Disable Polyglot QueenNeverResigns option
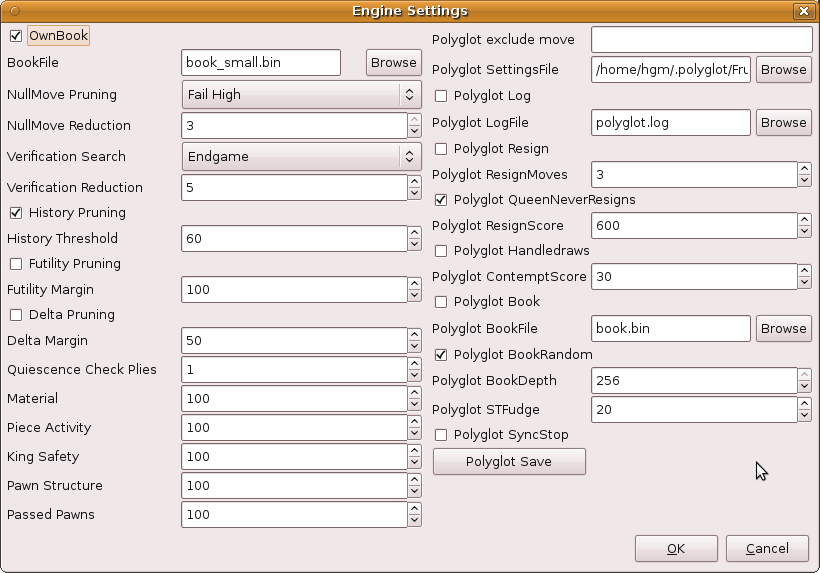This screenshot has width=820, height=573. click(441, 200)
